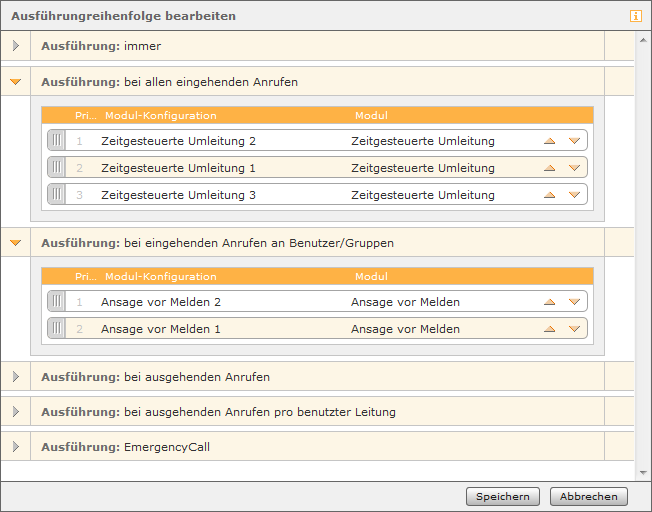This screenshot has width=652, height=512.
Task: Click the scrollbar down arrow
Action: click(x=643, y=472)
